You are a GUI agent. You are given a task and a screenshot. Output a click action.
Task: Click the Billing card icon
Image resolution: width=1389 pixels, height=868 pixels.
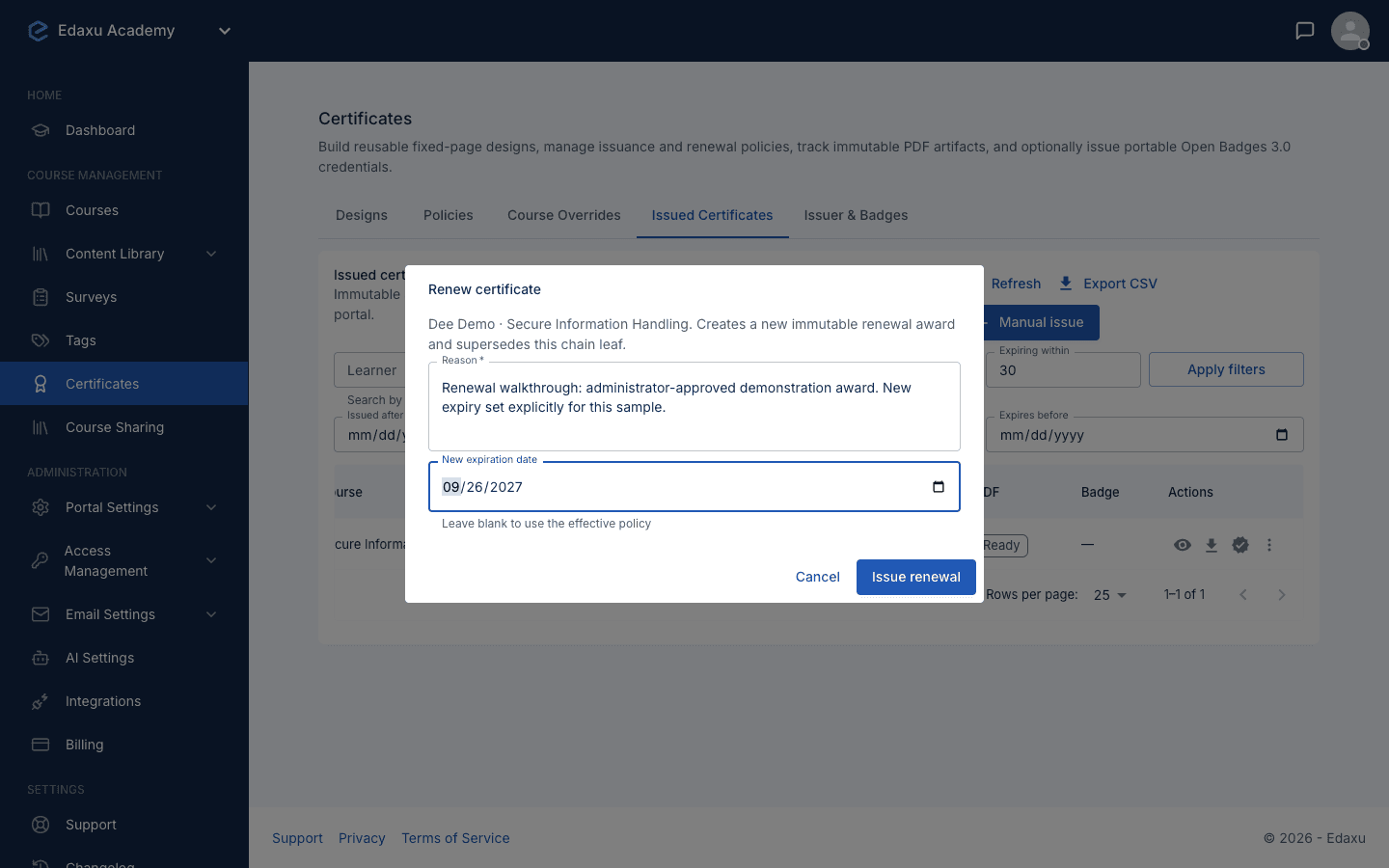click(x=41, y=745)
